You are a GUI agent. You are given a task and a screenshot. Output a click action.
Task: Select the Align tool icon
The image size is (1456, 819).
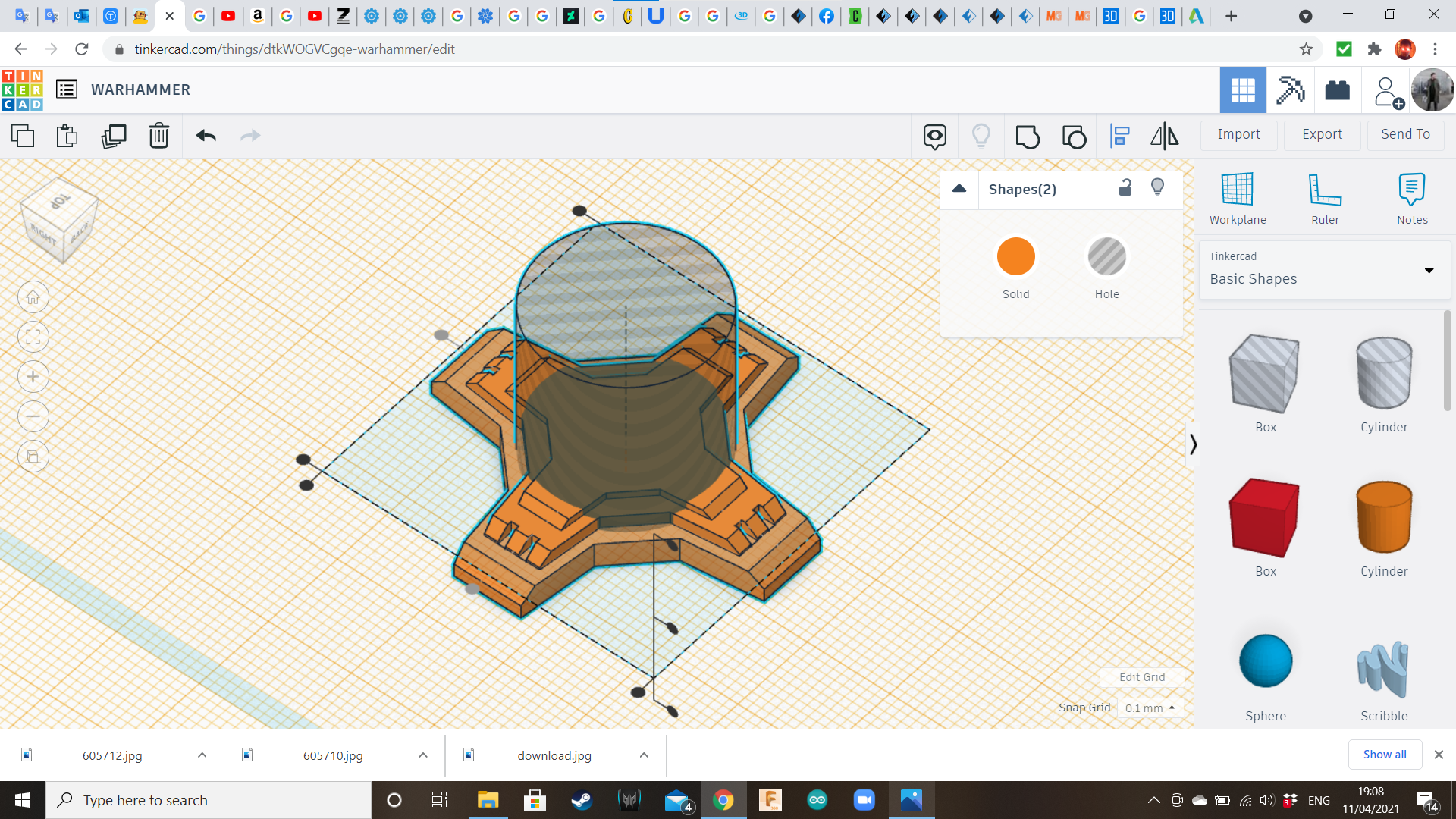(1120, 136)
